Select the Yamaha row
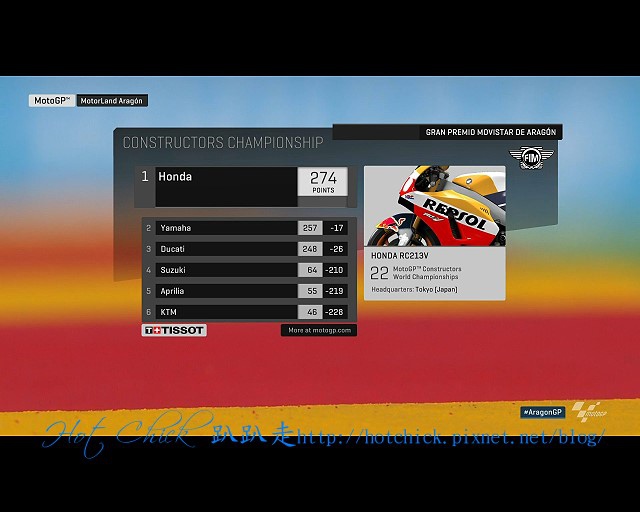The height and width of the screenshot is (512, 640). point(247,228)
